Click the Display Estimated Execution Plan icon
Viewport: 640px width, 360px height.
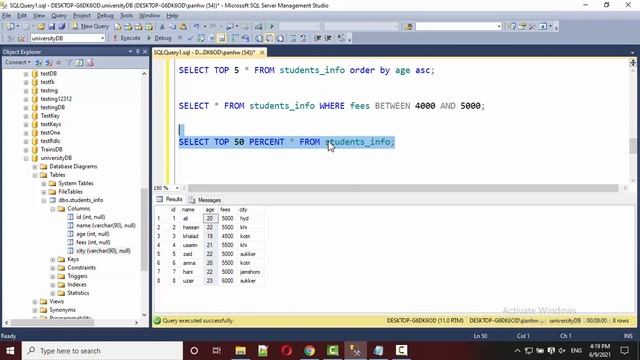(x=201, y=38)
